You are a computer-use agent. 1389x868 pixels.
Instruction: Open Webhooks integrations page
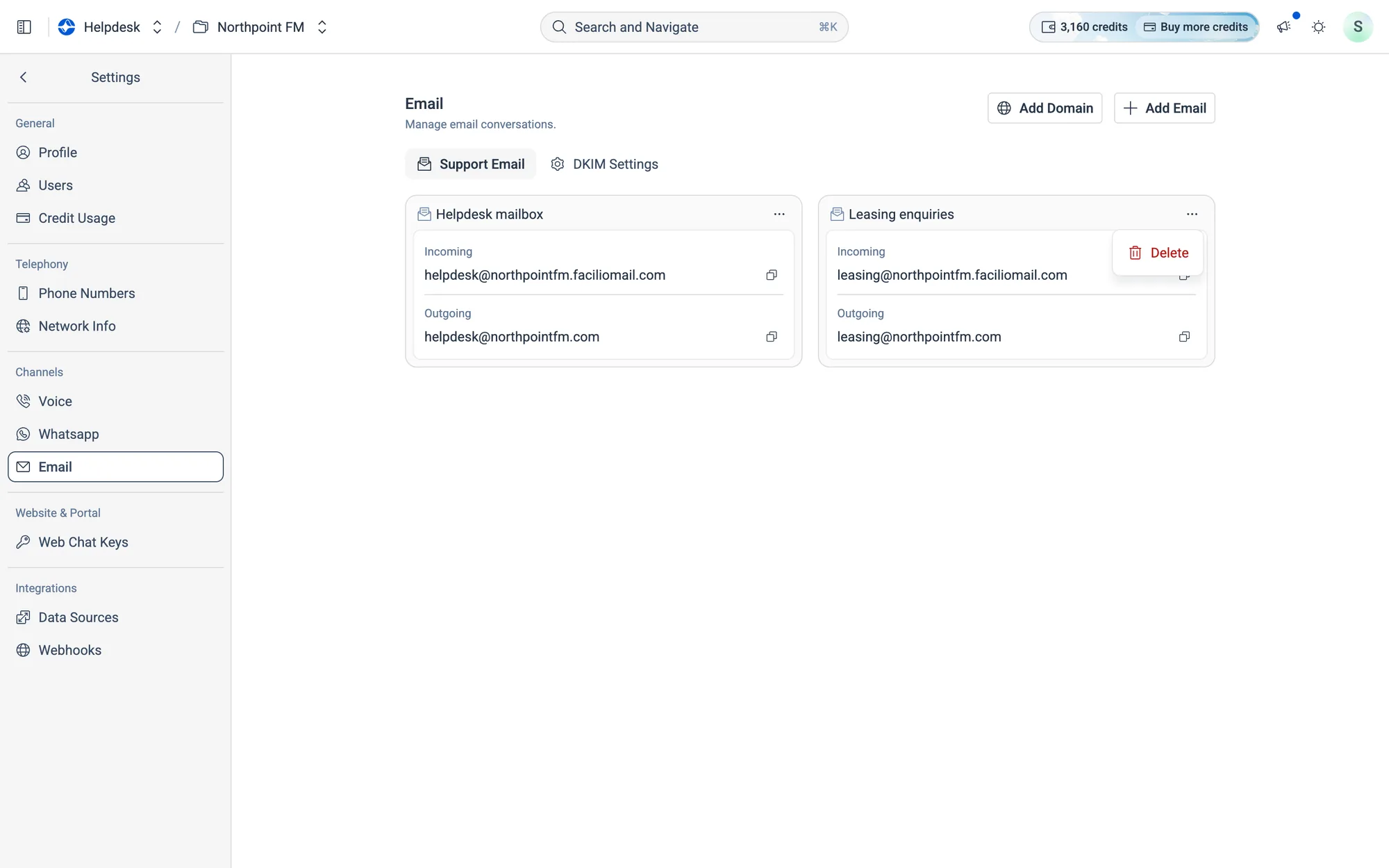(x=115, y=650)
